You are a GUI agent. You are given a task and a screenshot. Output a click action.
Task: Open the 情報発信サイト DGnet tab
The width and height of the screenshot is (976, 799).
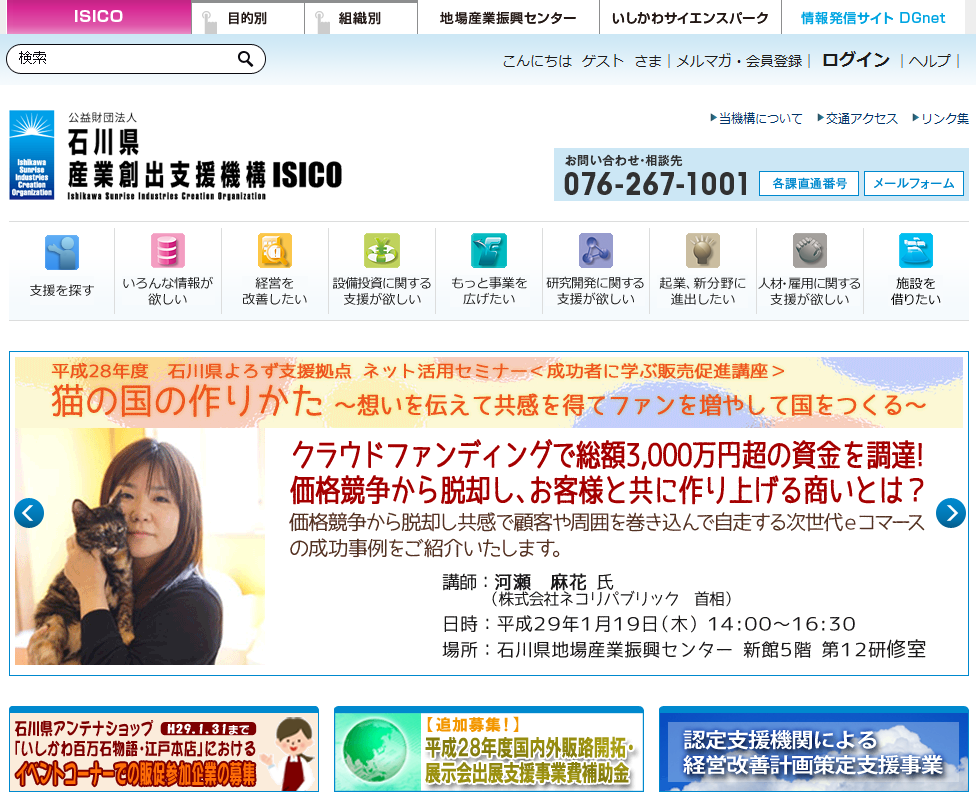pyautogui.click(x=873, y=18)
